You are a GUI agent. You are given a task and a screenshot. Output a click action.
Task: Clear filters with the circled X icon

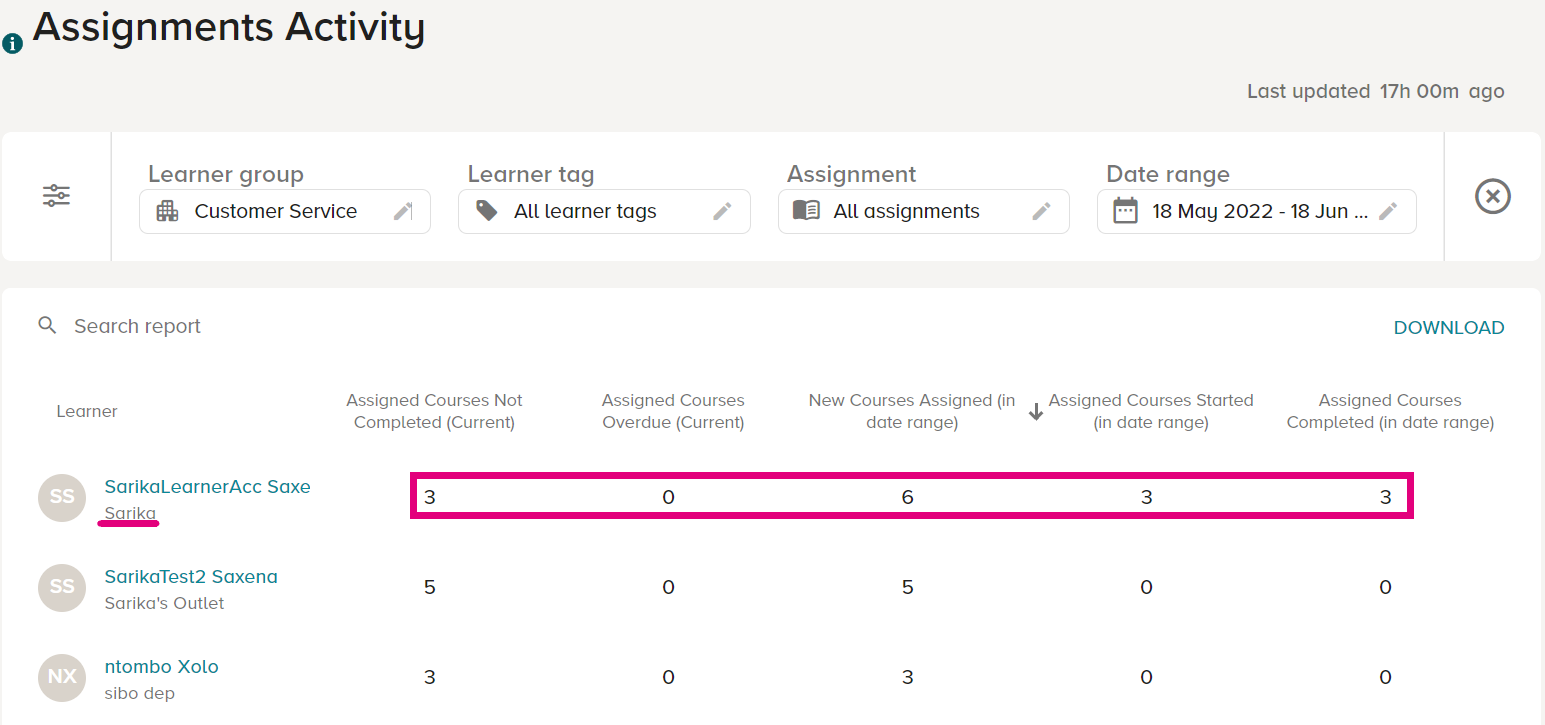click(x=1493, y=196)
